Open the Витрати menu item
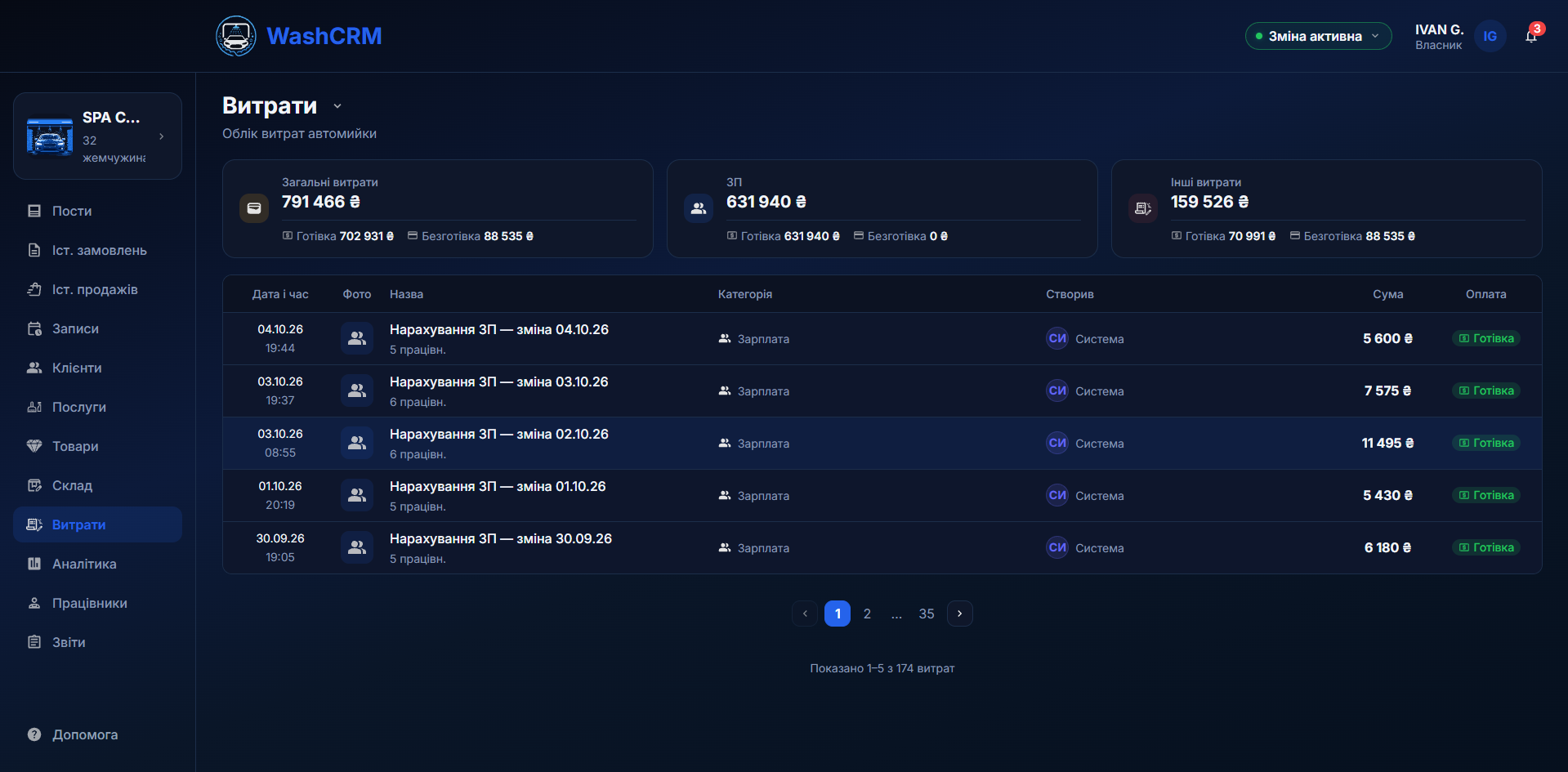Image resolution: width=1568 pixels, height=772 pixels. pyautogui.click(x=97, y=524)
